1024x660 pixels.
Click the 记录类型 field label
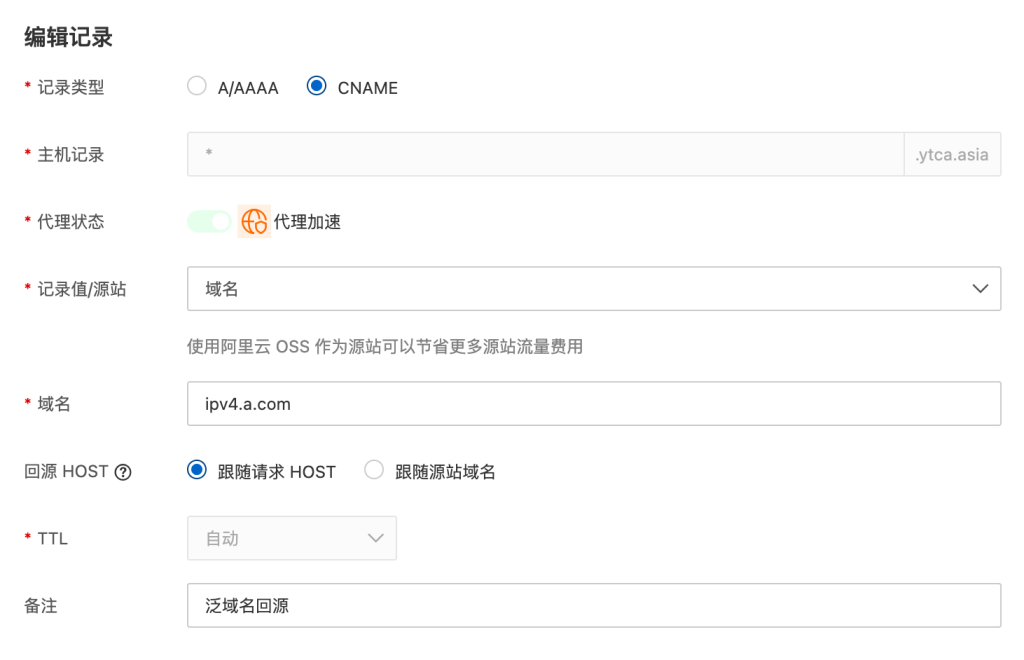click(x=70, y=88)
